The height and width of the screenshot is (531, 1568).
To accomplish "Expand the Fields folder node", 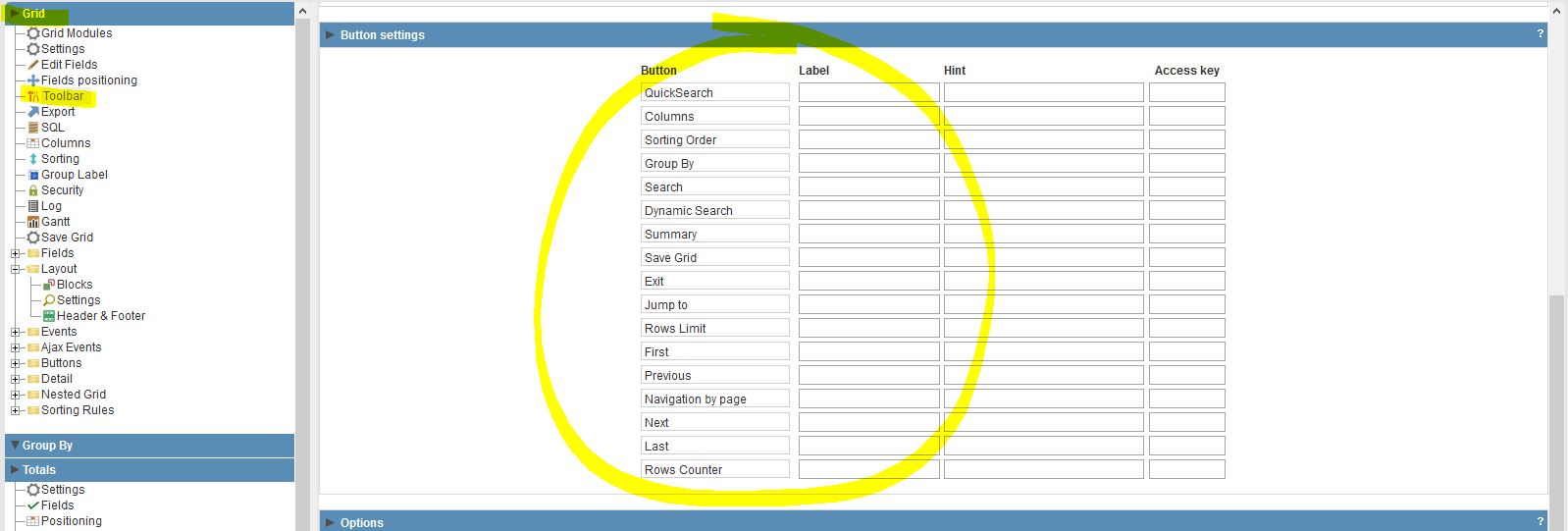I will click(16, 253).
